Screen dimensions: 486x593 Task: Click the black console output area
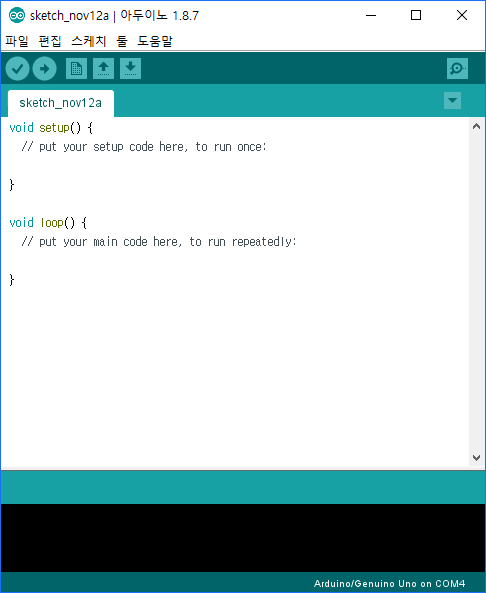point(243,538)
